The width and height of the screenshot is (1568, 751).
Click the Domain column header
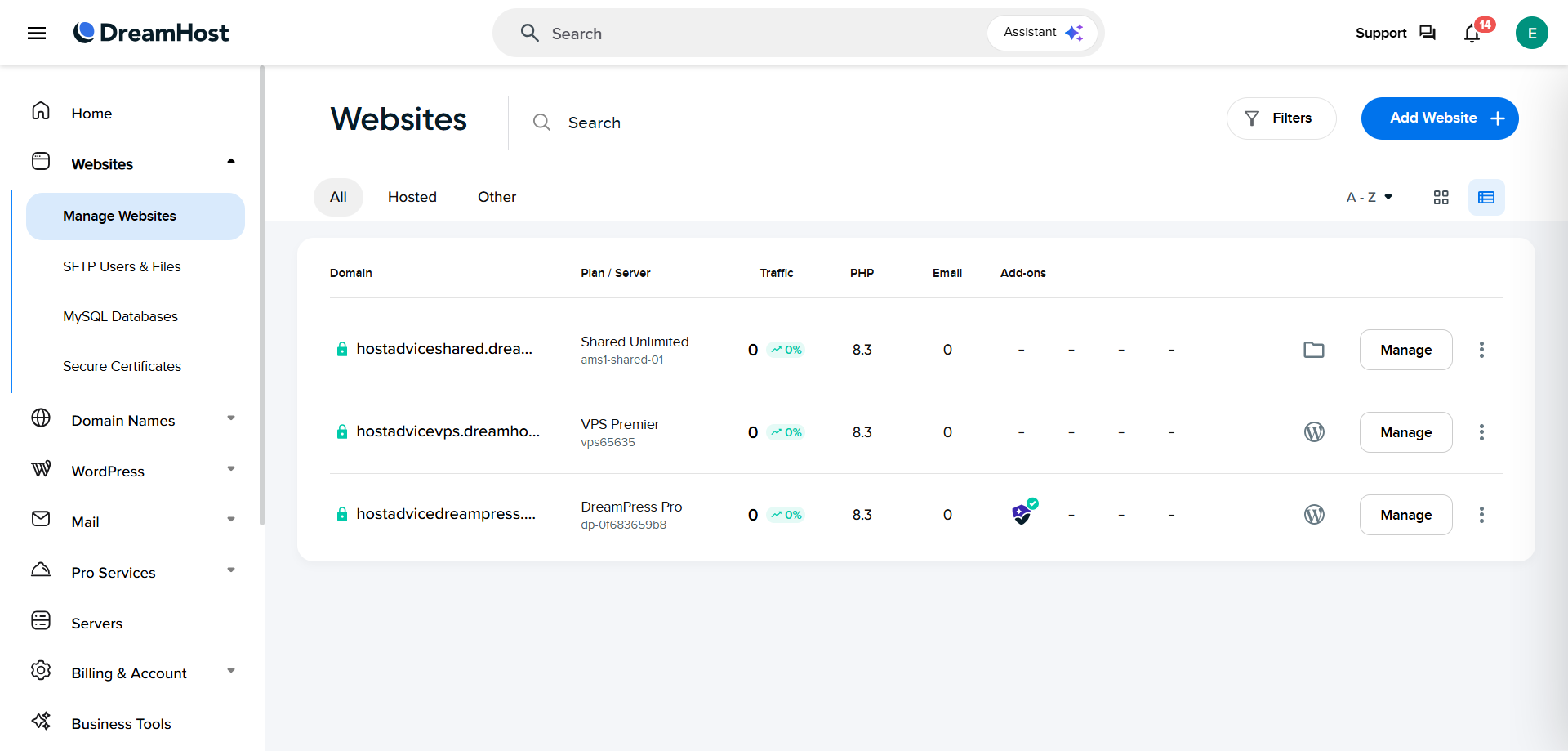(x=351, y=273)
